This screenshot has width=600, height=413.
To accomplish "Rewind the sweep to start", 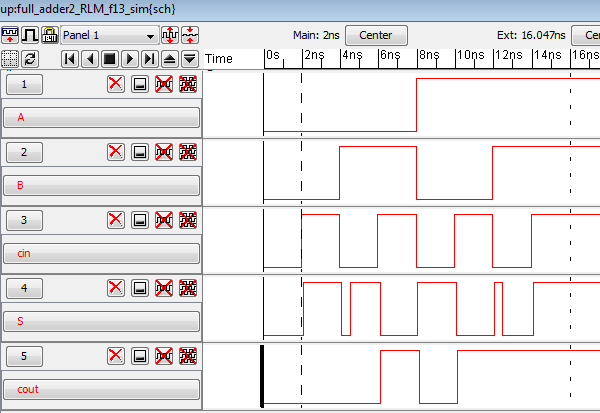I will (x=70, y=59).
